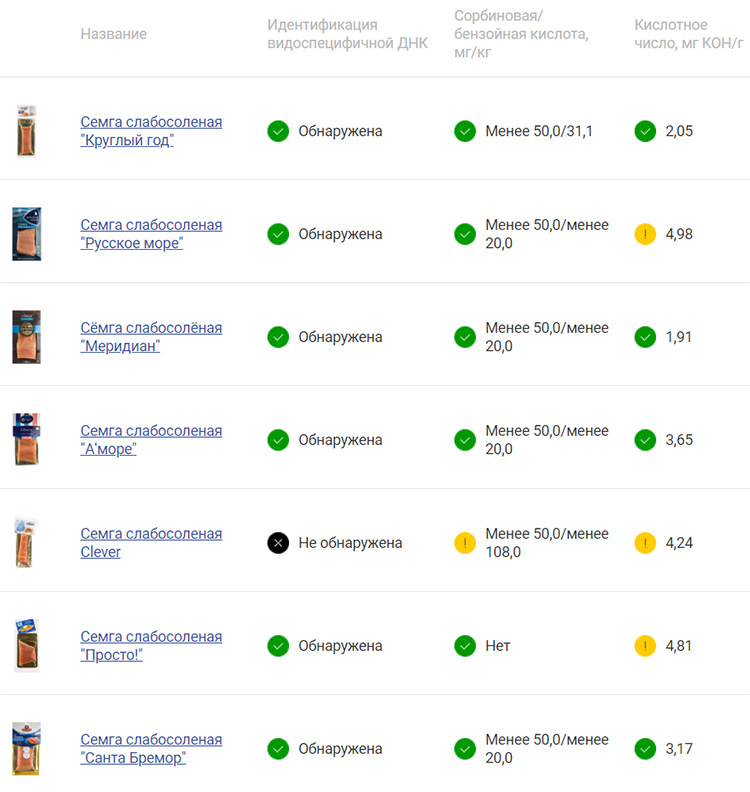Click yellow warning icon beside "Менее 50,0/менее 108,0"

pos(465,543)
